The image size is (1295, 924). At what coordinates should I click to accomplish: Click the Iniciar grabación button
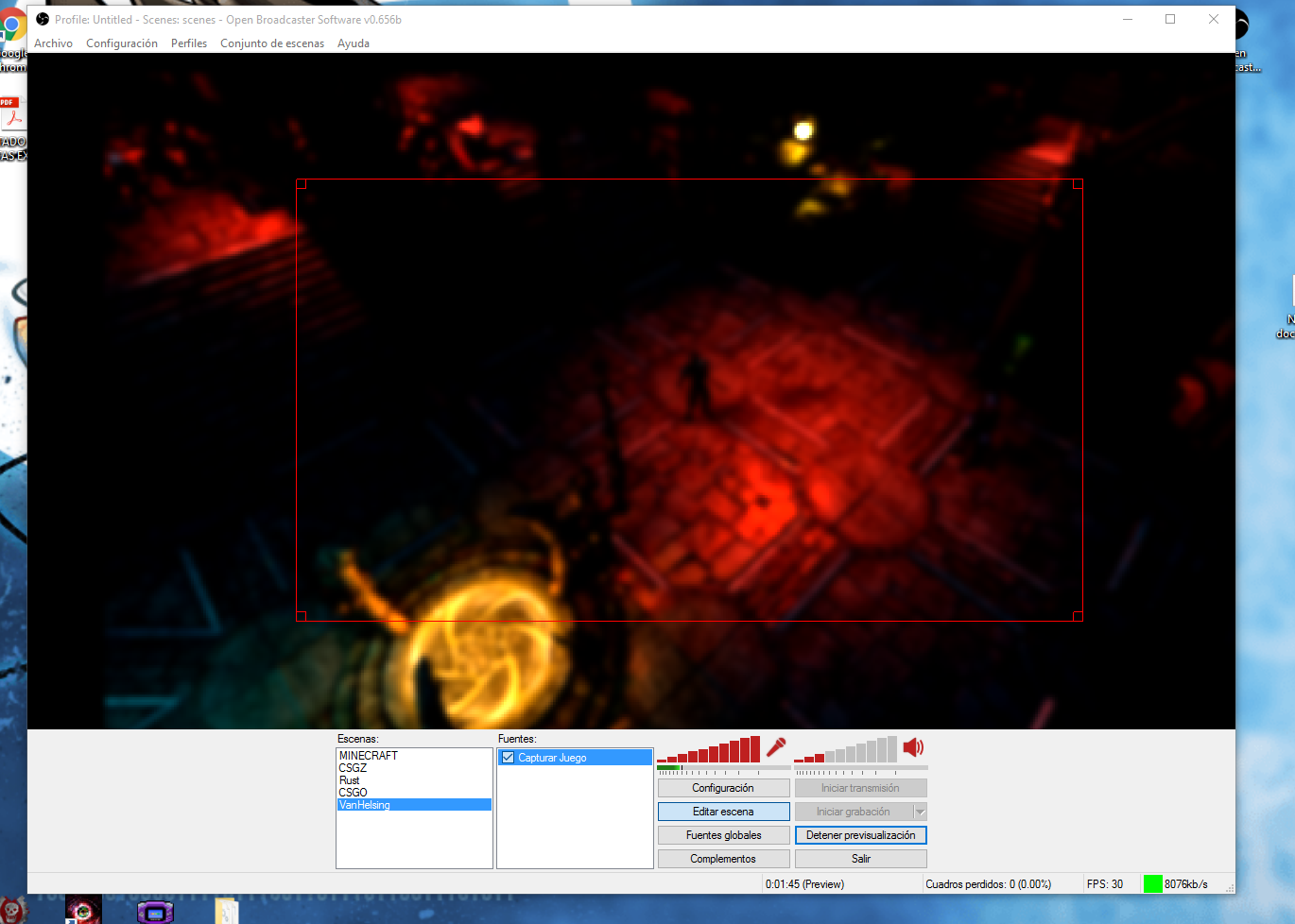[x=854, y=812]
